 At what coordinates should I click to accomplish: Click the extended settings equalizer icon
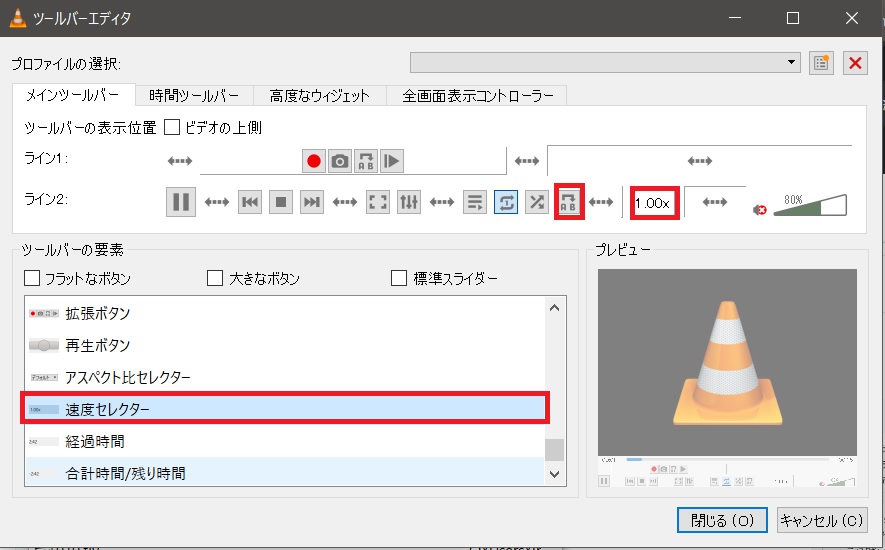tap(409, 202)
